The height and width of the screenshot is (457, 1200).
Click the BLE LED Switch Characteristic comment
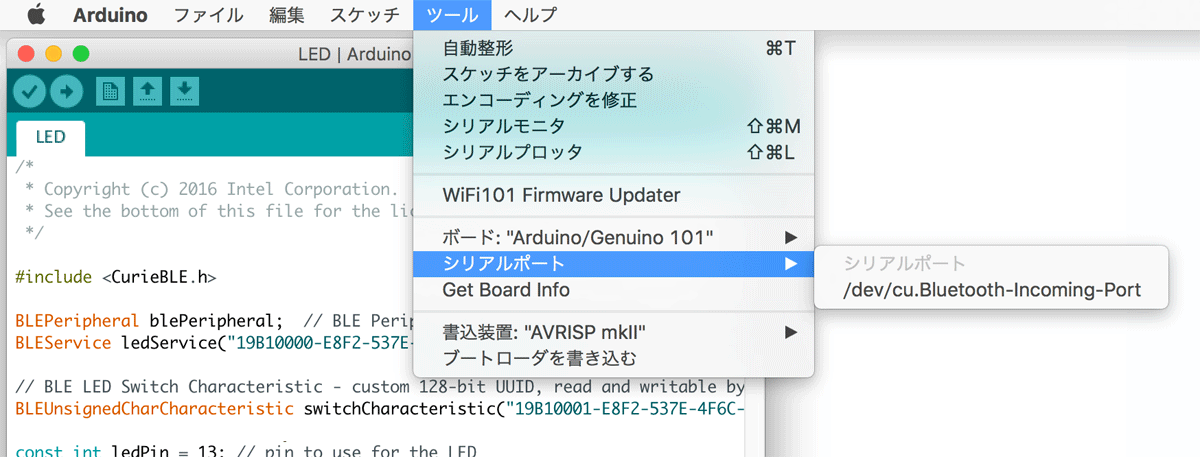(381, 387)
